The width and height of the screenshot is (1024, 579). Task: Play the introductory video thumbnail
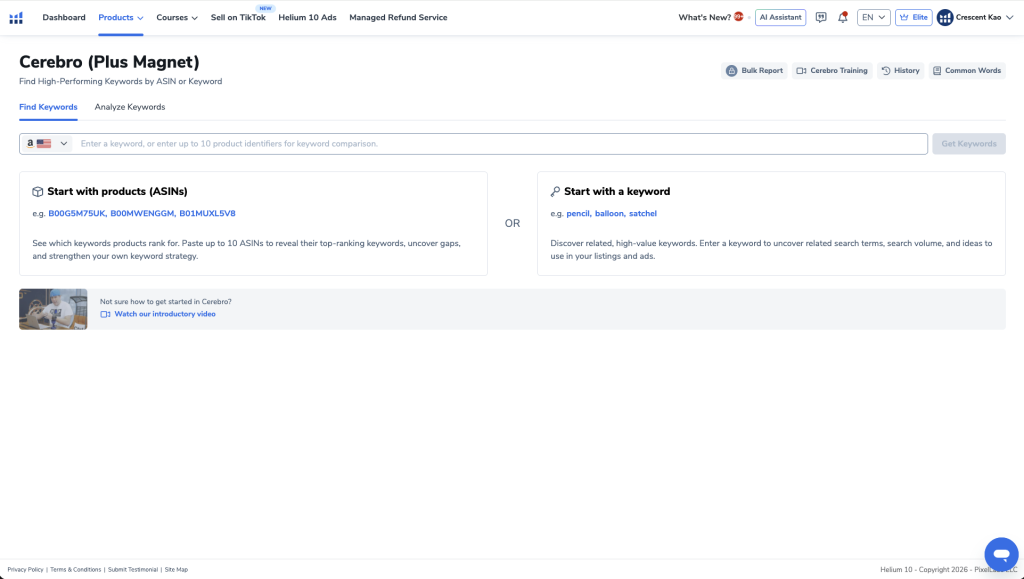tap(53, 309)
